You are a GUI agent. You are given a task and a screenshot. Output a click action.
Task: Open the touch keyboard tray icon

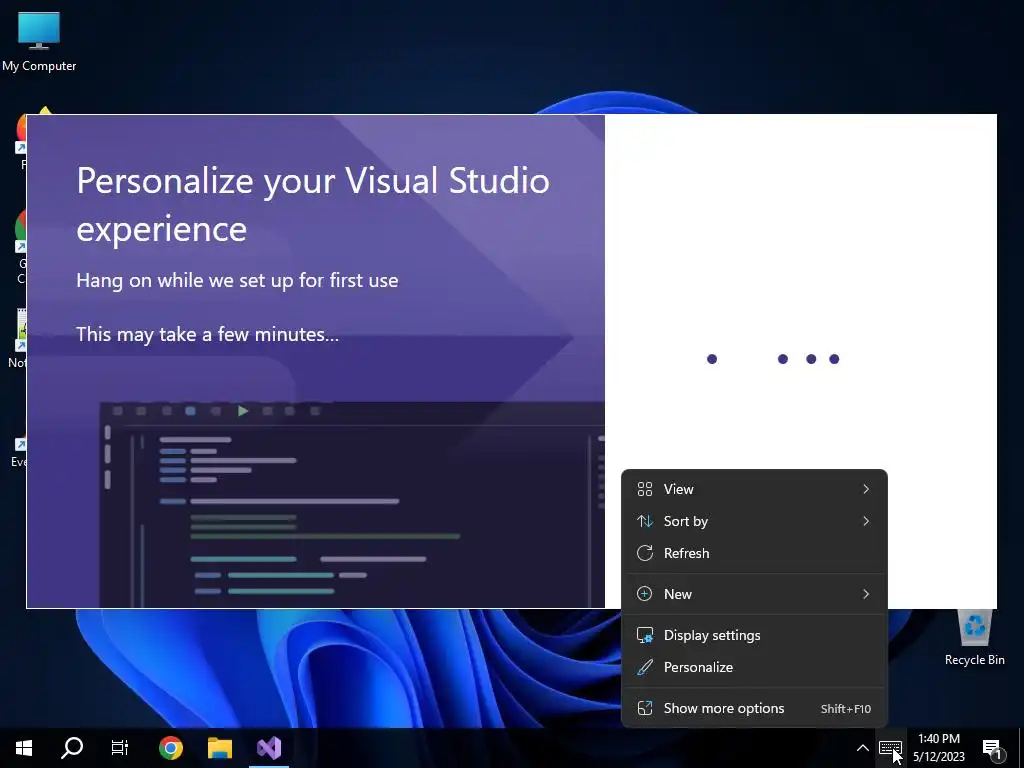(889, 748)
